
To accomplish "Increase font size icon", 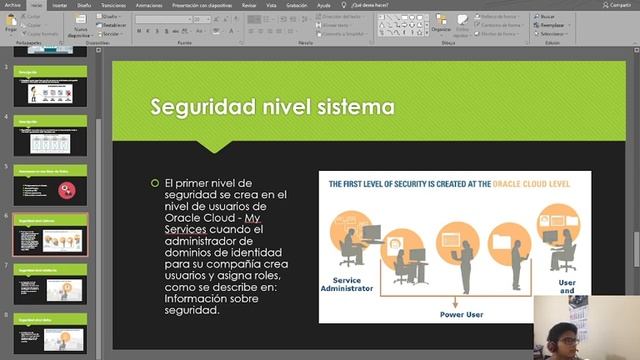I will click(x=217, y=19).
